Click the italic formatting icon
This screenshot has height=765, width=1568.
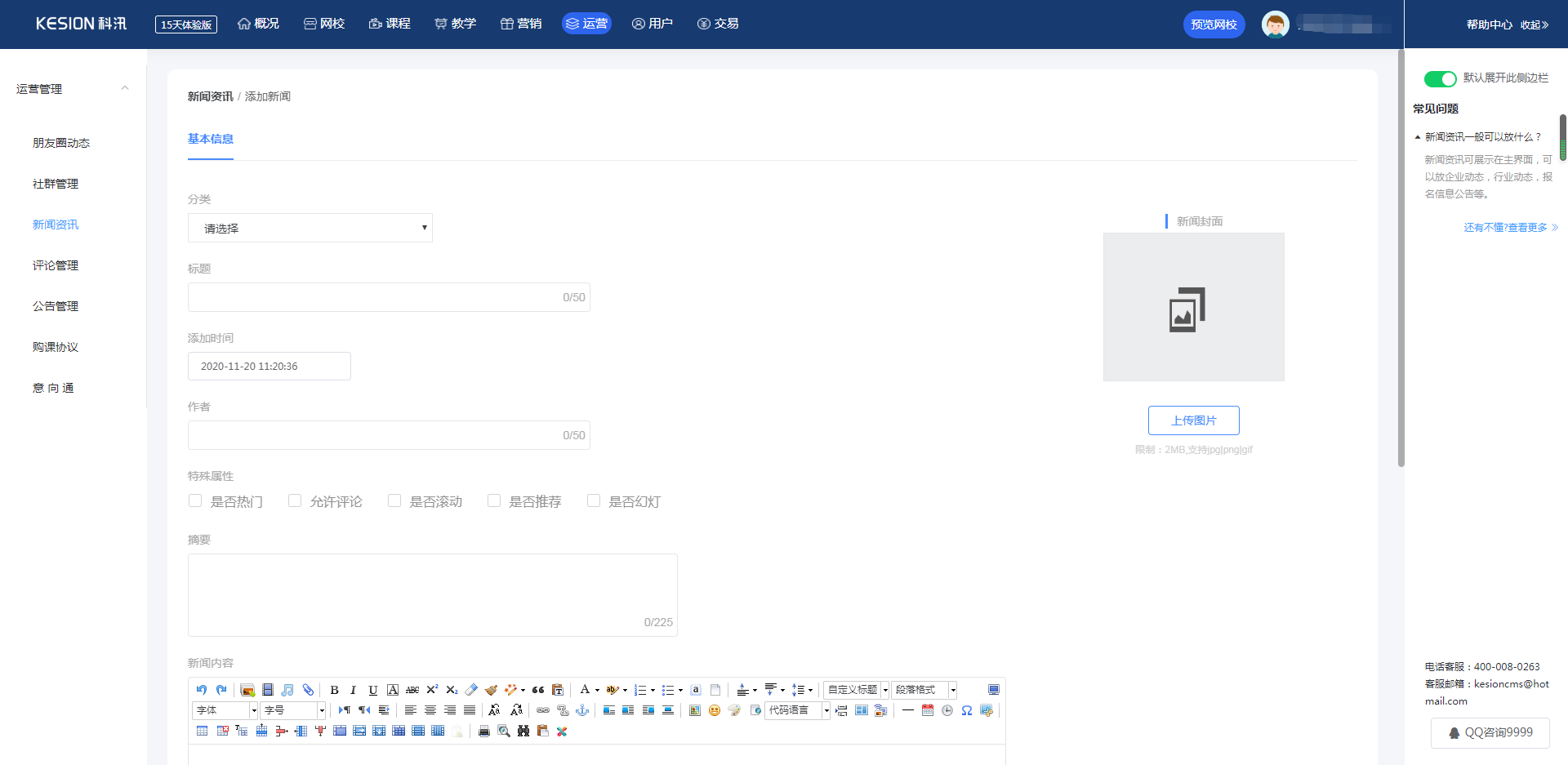coord(353,690)
